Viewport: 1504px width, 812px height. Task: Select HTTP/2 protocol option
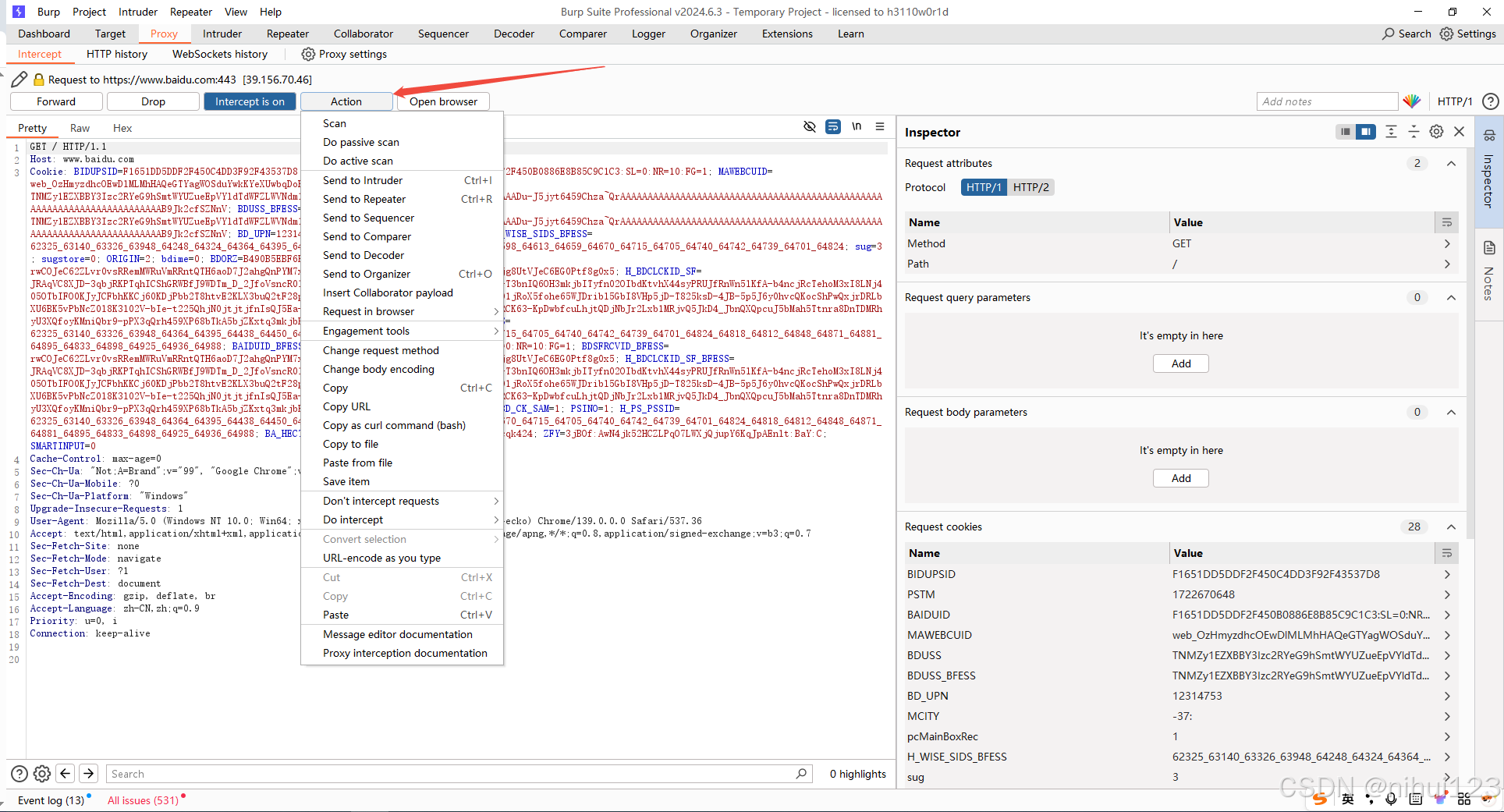tap(1030, 187)
